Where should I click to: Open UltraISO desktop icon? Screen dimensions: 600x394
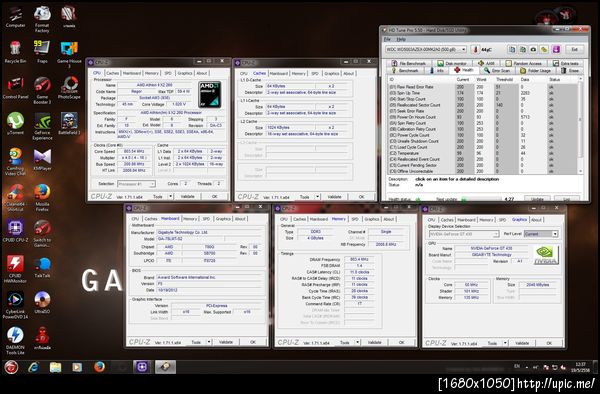pos(42,302)
